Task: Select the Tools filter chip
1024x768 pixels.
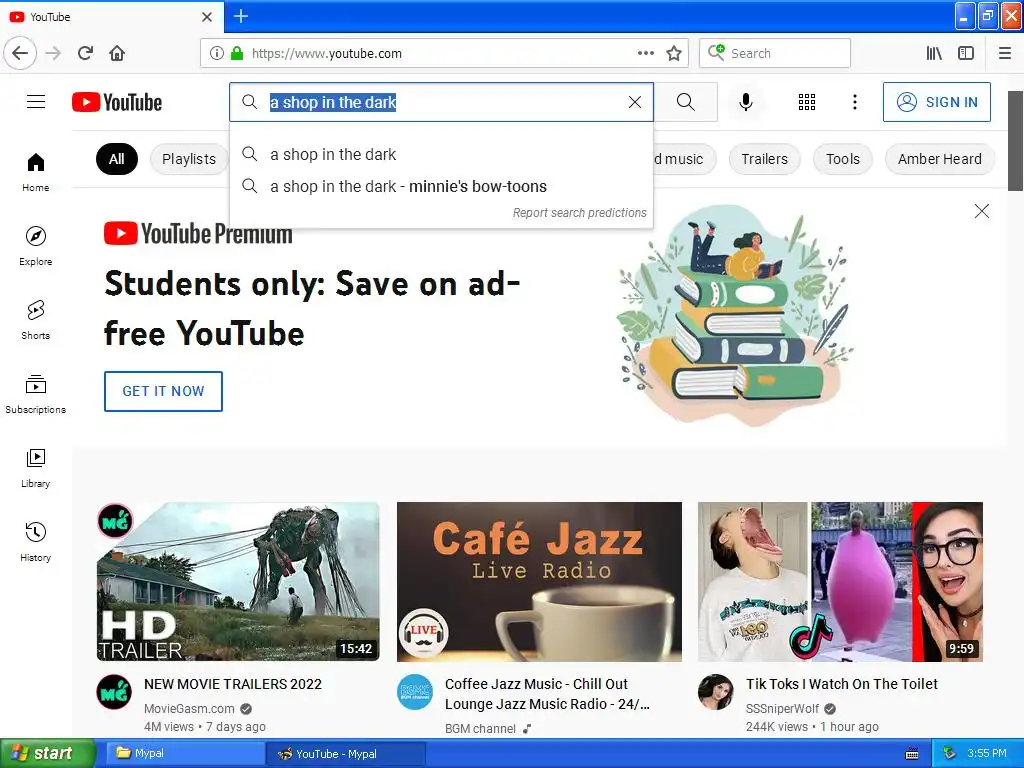Action: (x=843, y=159)
